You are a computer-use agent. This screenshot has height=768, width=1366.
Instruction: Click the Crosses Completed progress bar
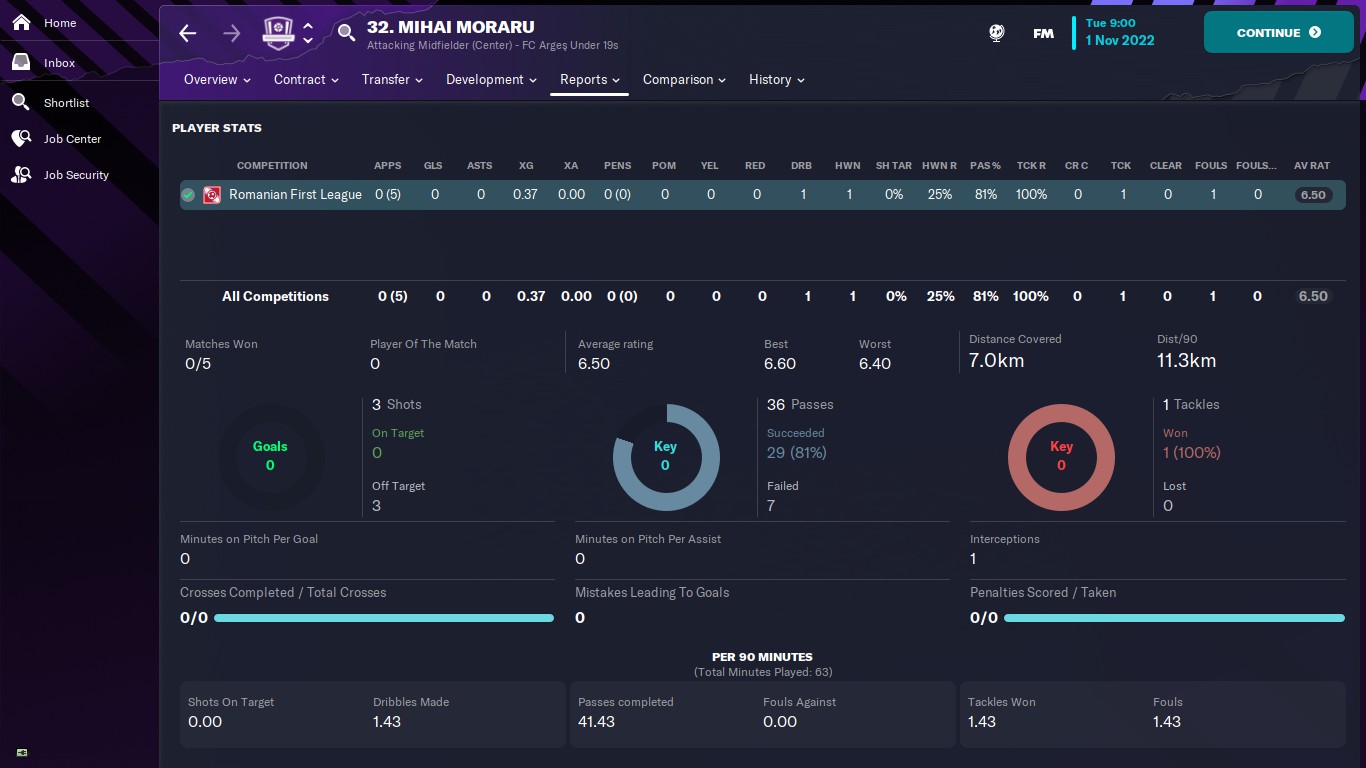(383, 618)
